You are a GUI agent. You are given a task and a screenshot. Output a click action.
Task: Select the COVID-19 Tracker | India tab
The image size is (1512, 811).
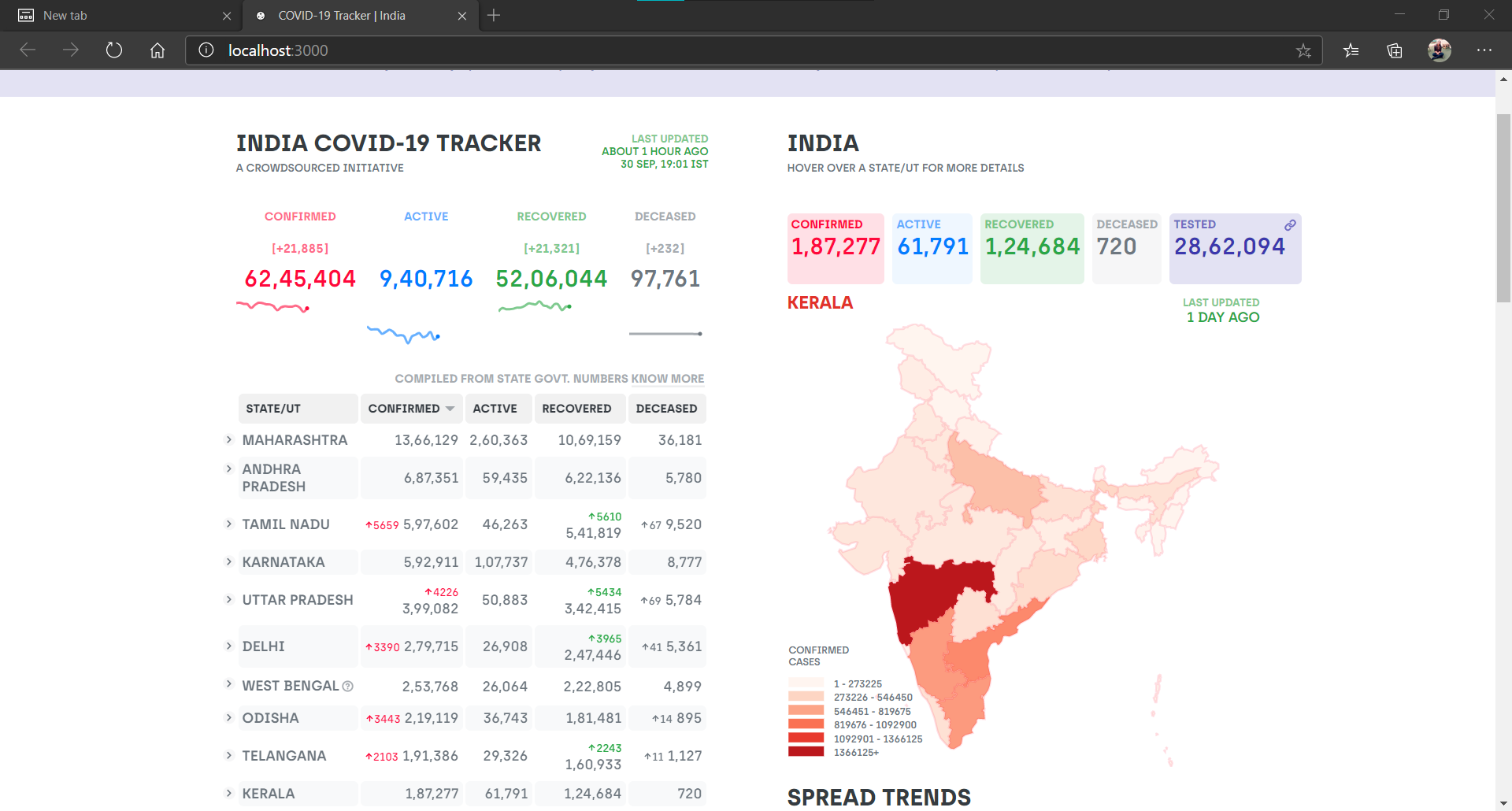point(360,16)
